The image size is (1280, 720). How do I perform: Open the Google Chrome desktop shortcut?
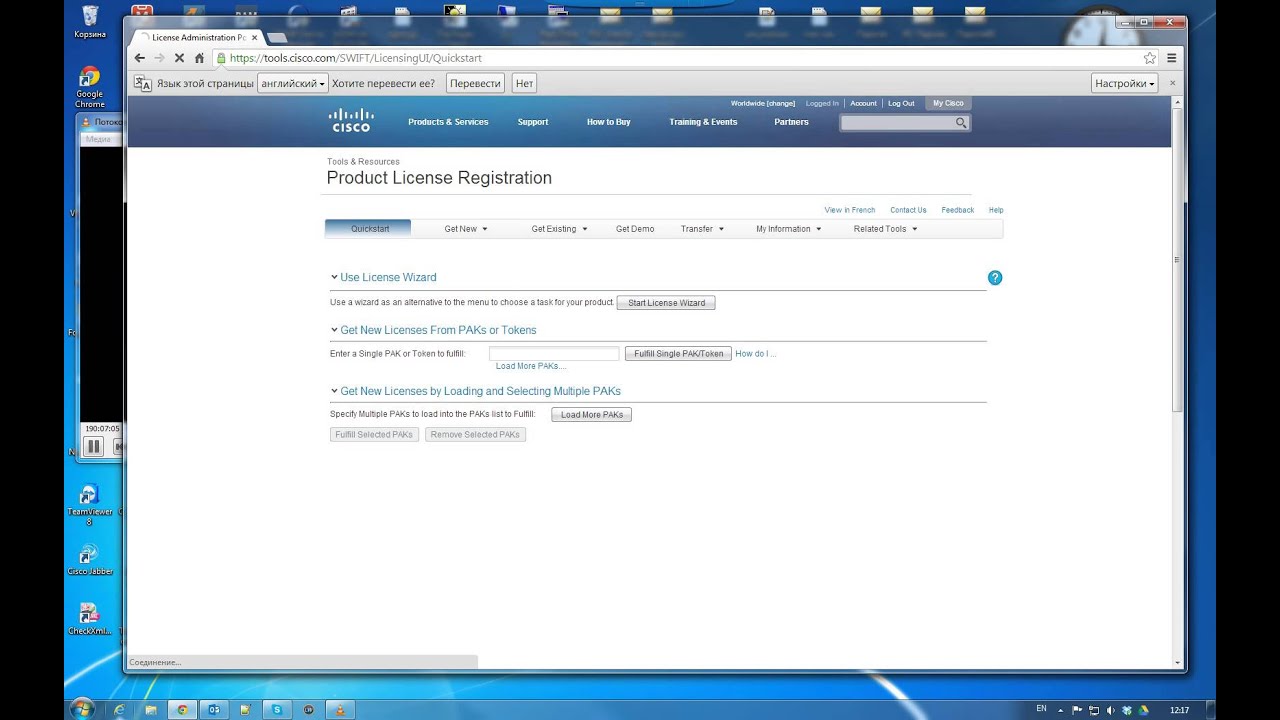[x=89, y=87]
